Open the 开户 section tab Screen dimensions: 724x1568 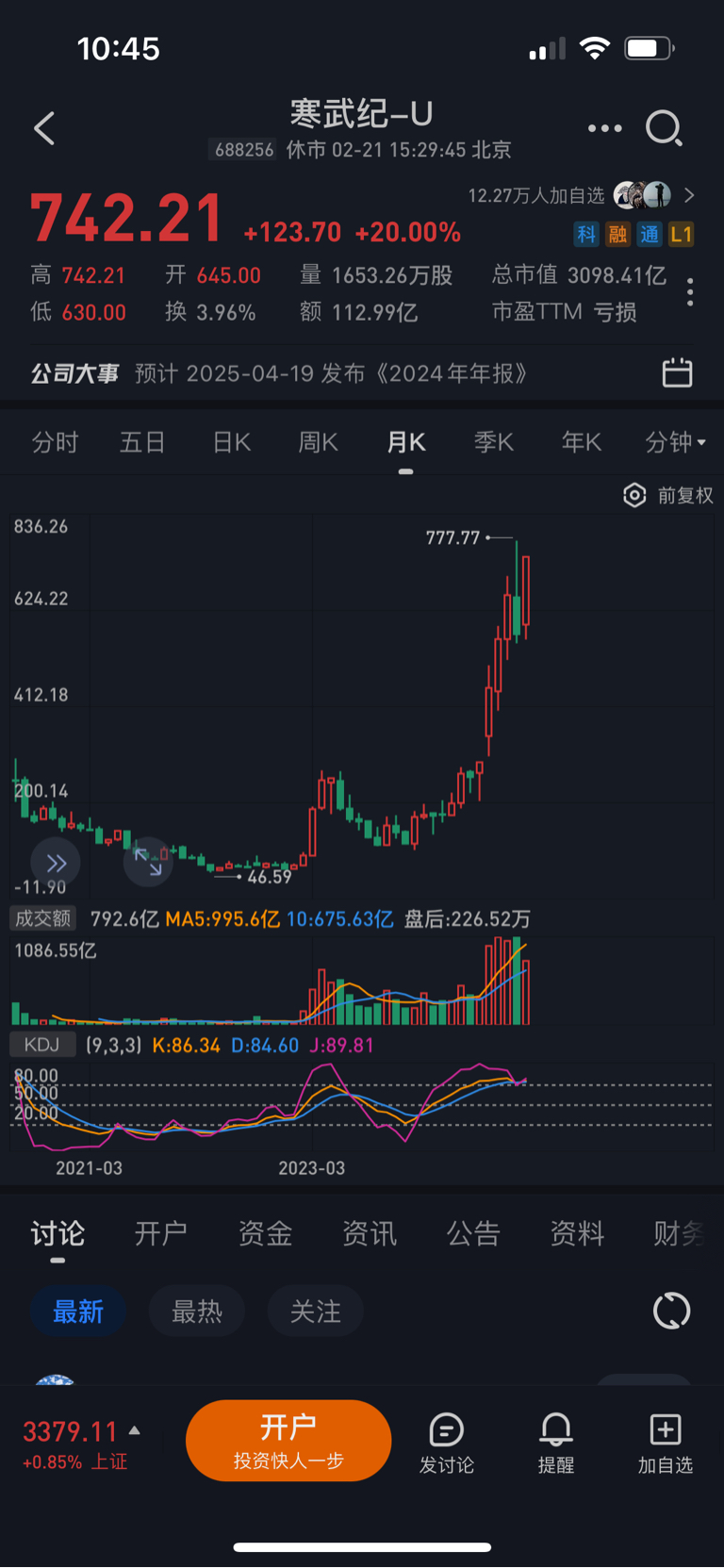161,1233
